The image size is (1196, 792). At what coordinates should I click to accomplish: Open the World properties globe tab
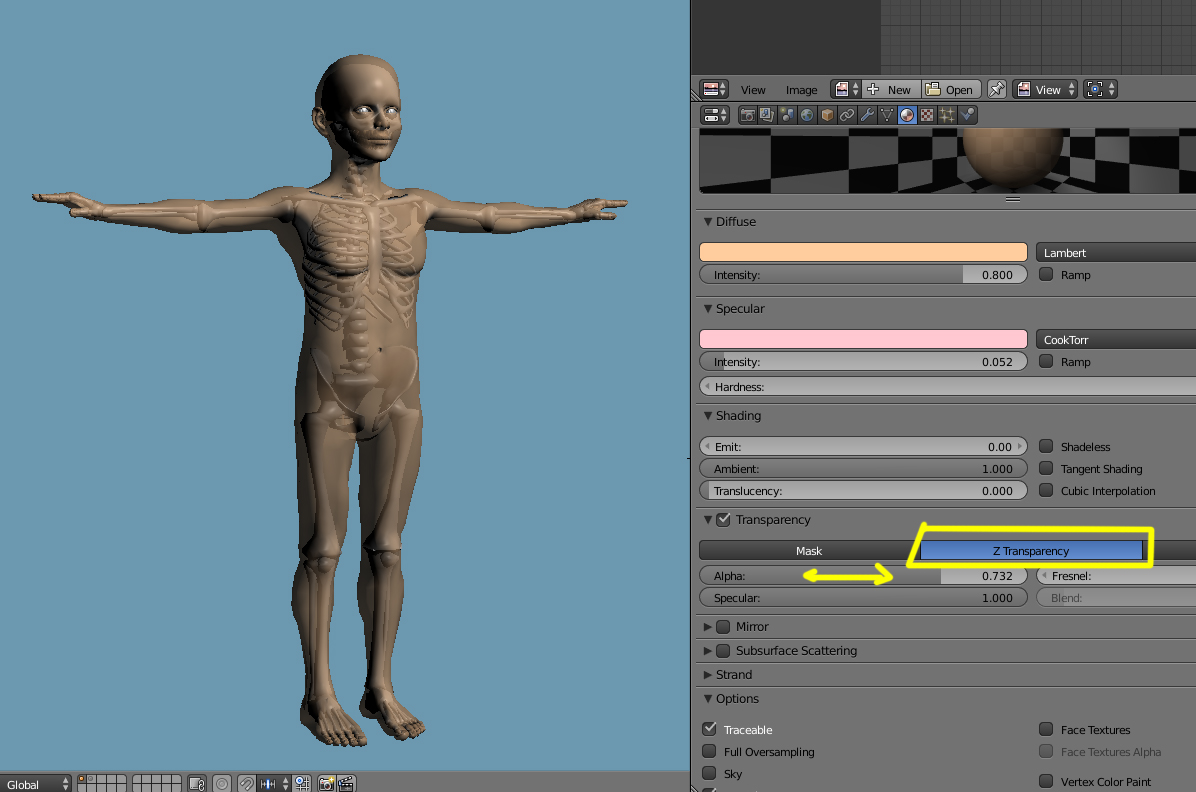point(807,115)
